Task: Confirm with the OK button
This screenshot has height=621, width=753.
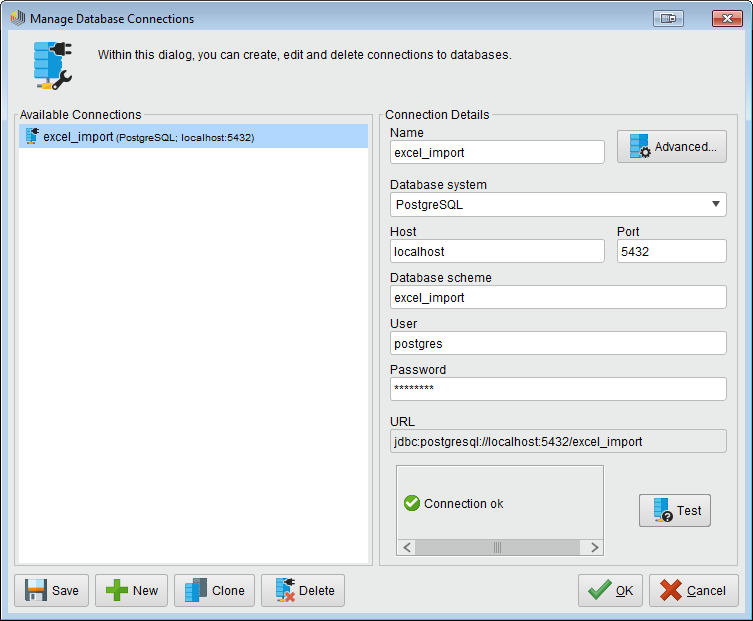Action: point(610,590)
